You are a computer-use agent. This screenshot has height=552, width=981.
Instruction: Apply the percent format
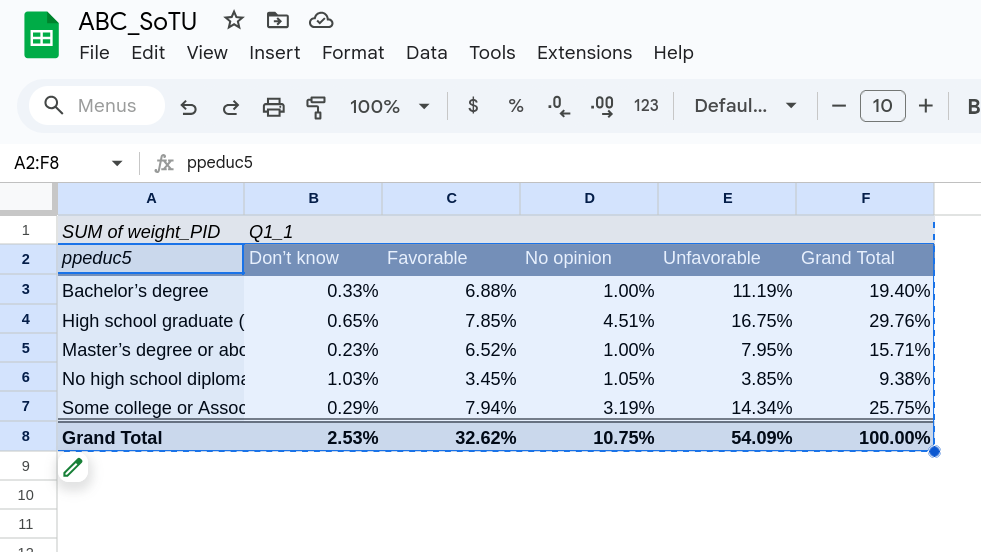click(516, 106)
